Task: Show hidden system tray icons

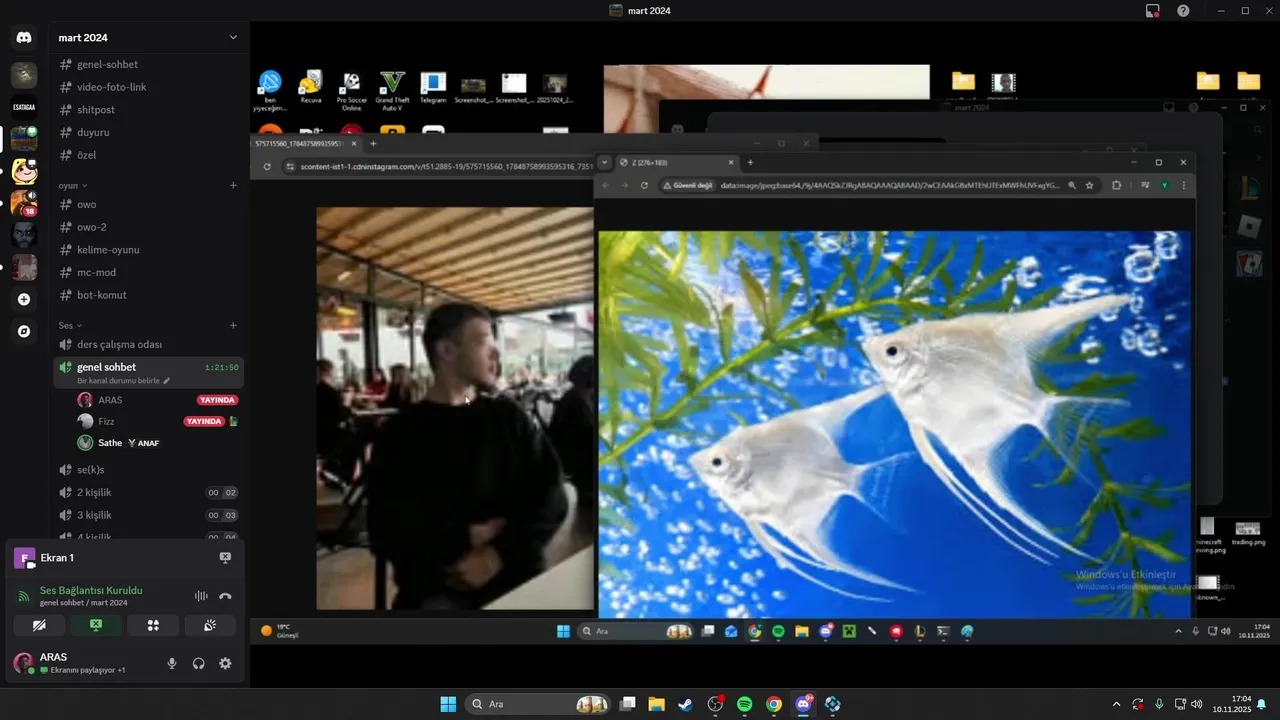Action: [1116, 704]
